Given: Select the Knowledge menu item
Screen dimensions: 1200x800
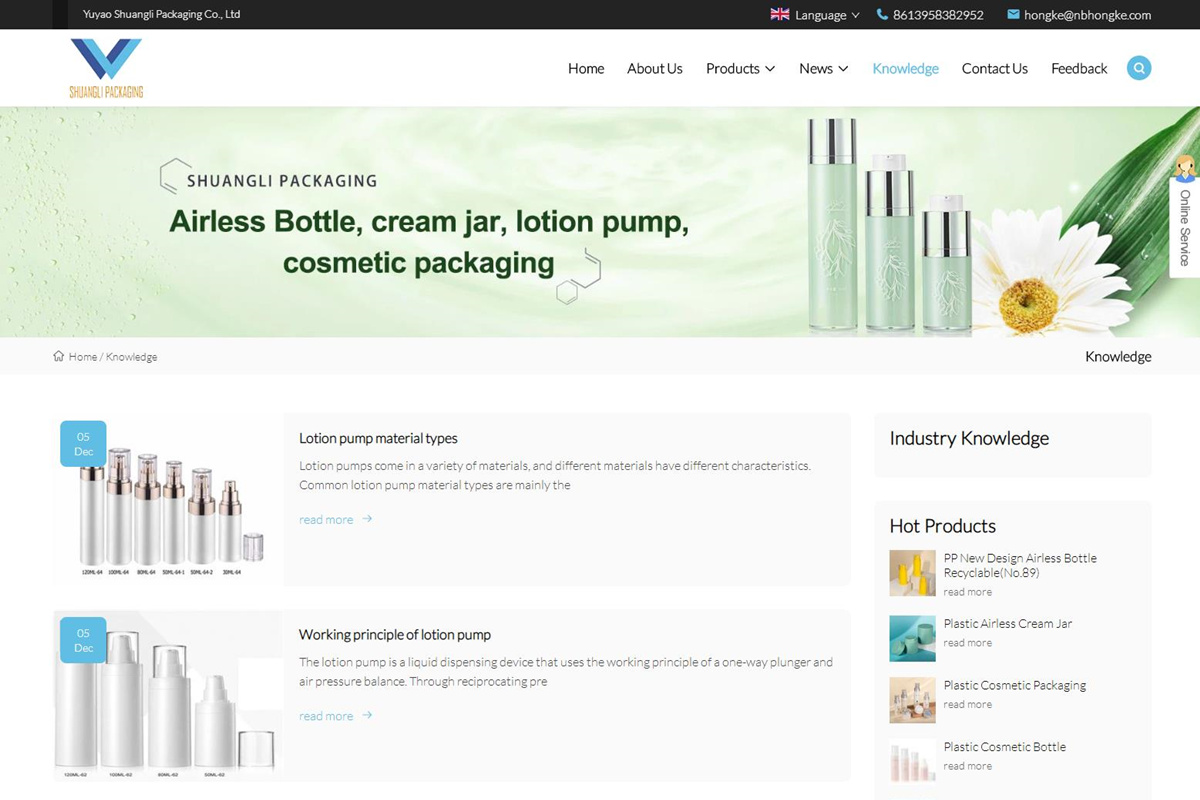Looking at the screenshot, I should (905, 68).
